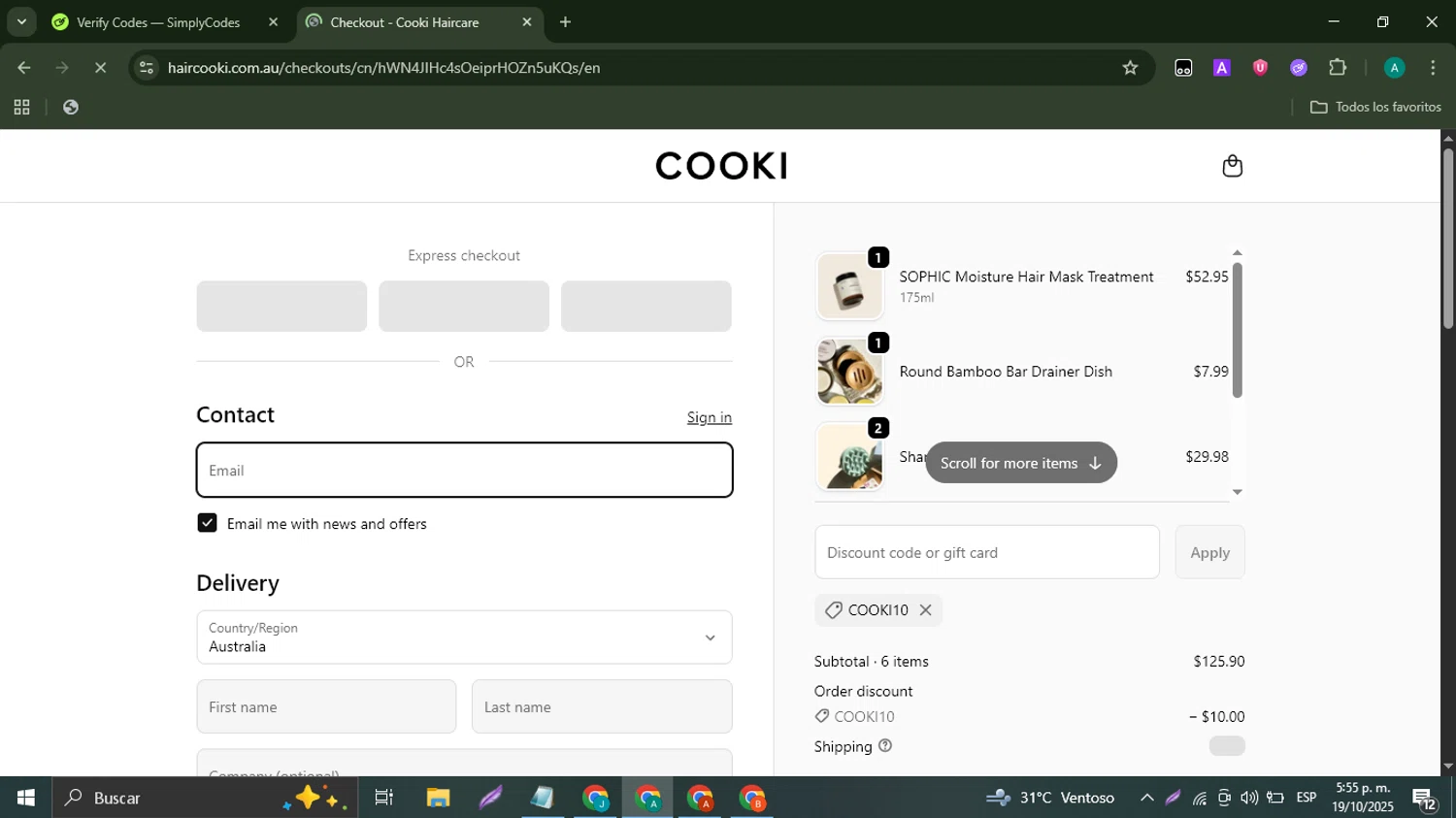Open the notification center icon
The height and width of the screenshot is (818, 1456).
pyautogui.click(x=1424, y=799)
